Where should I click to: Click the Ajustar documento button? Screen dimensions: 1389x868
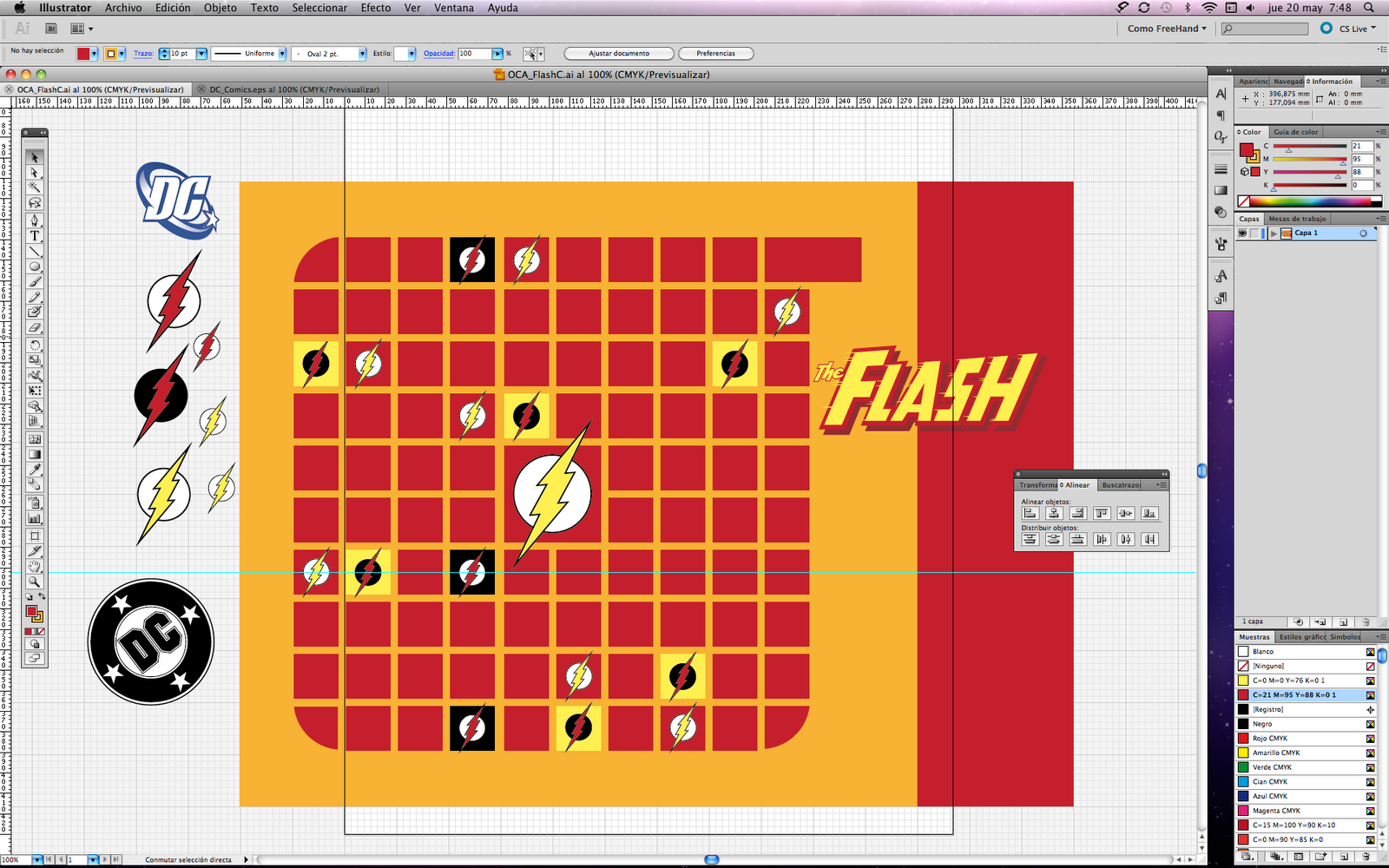point(619,54)
